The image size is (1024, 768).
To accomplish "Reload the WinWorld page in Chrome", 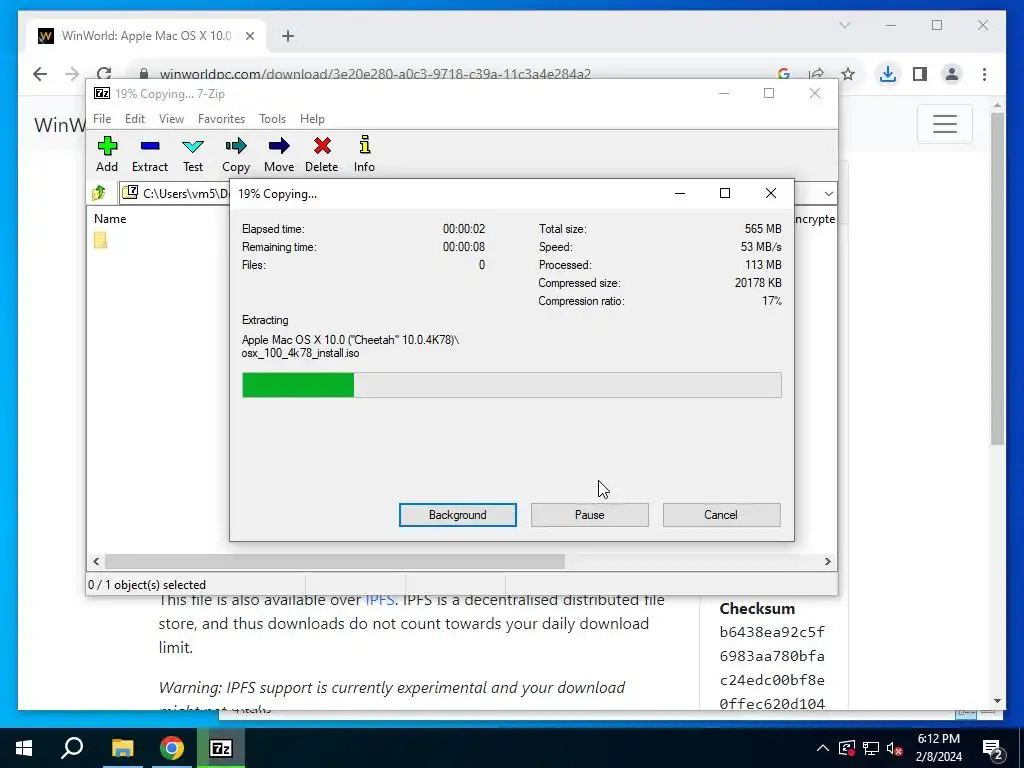I will (104, 74).
